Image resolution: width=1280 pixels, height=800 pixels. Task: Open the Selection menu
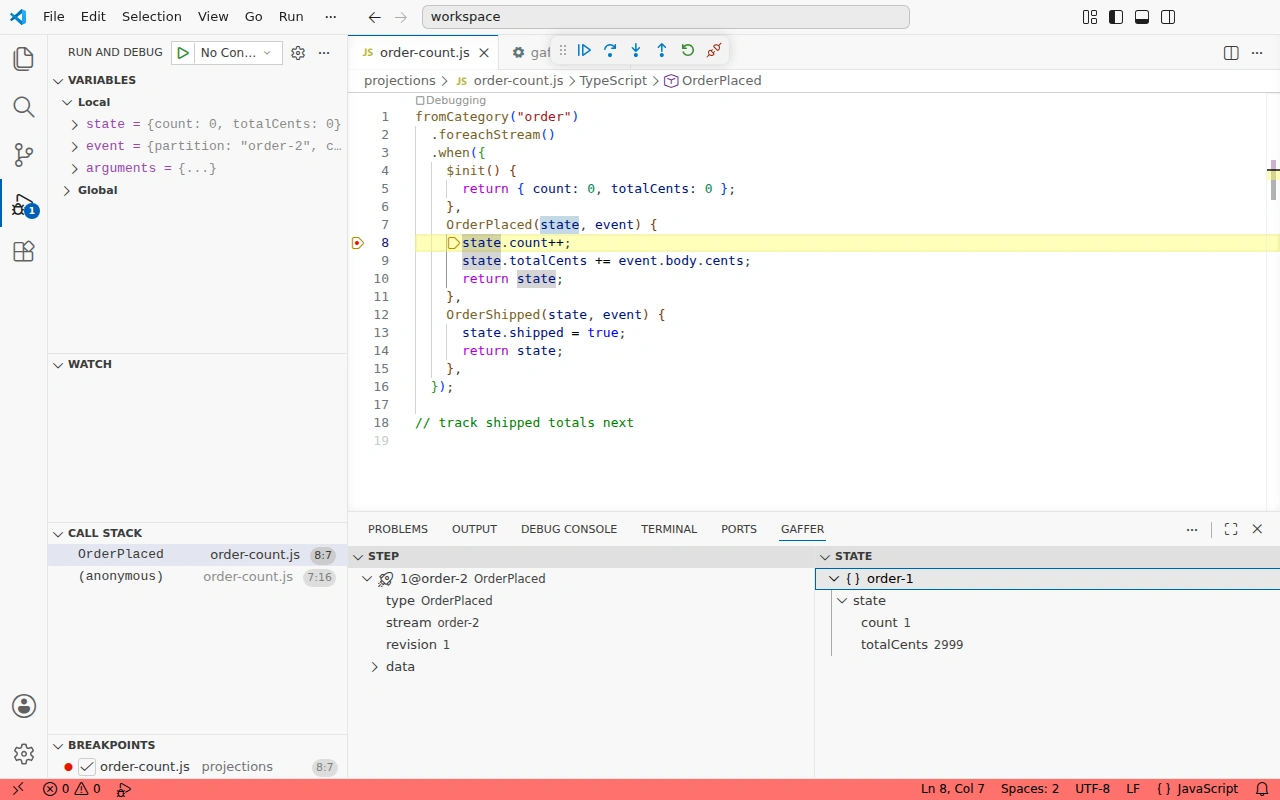pyautogui.click(x=152, y=17)
